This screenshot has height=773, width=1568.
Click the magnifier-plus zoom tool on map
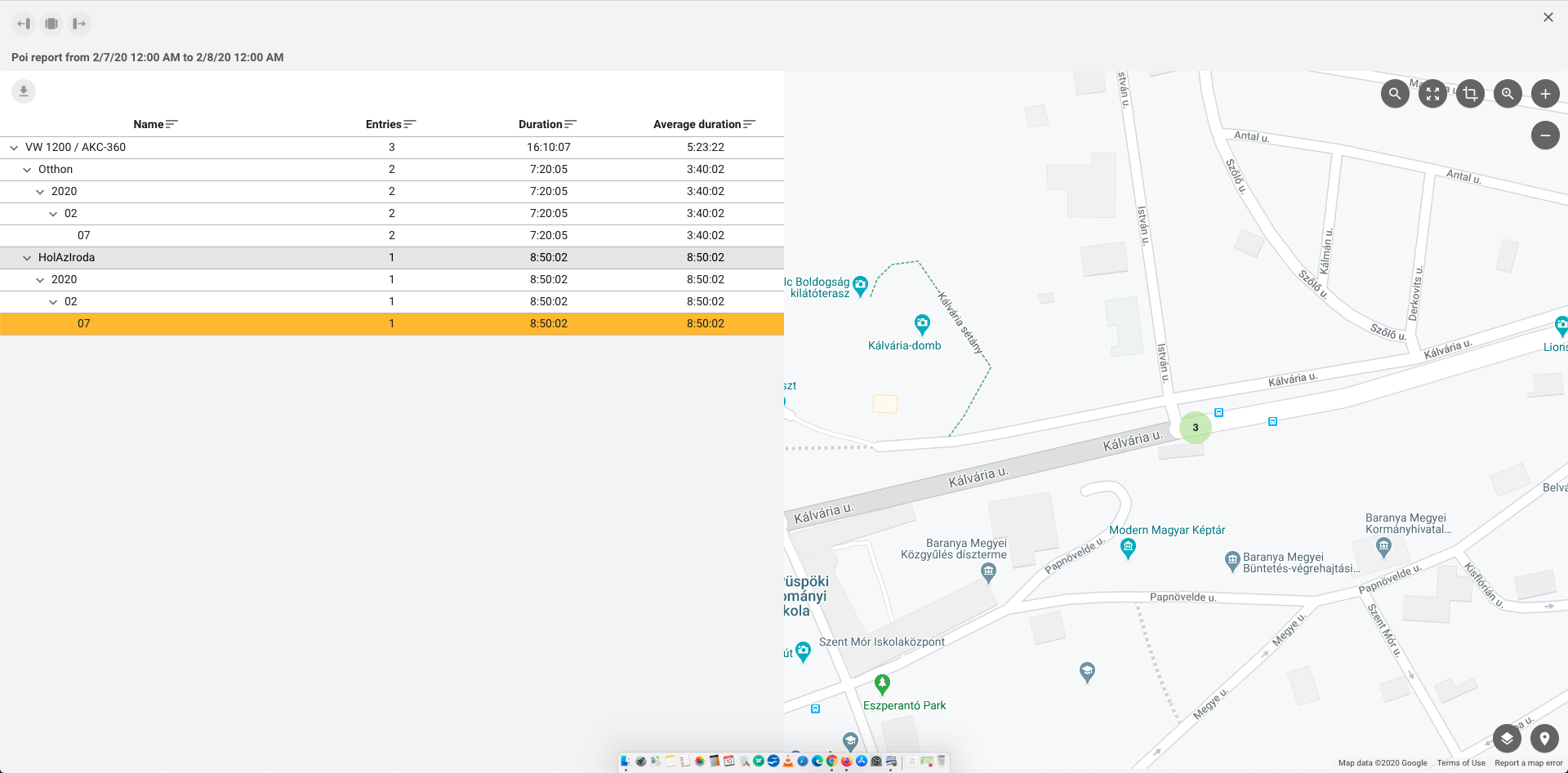pyautogui.click(x=1508, y=94)
